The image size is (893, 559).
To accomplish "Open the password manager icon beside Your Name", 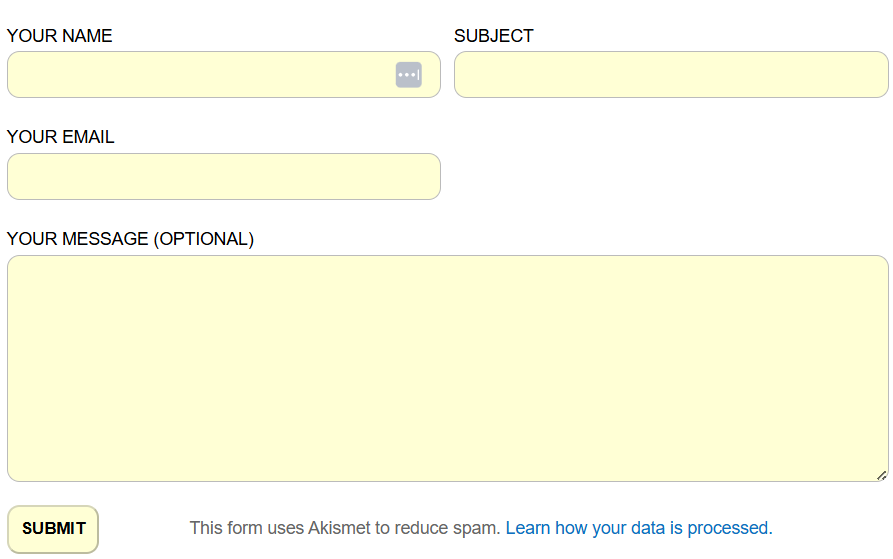I will click(x=408, y=75).
